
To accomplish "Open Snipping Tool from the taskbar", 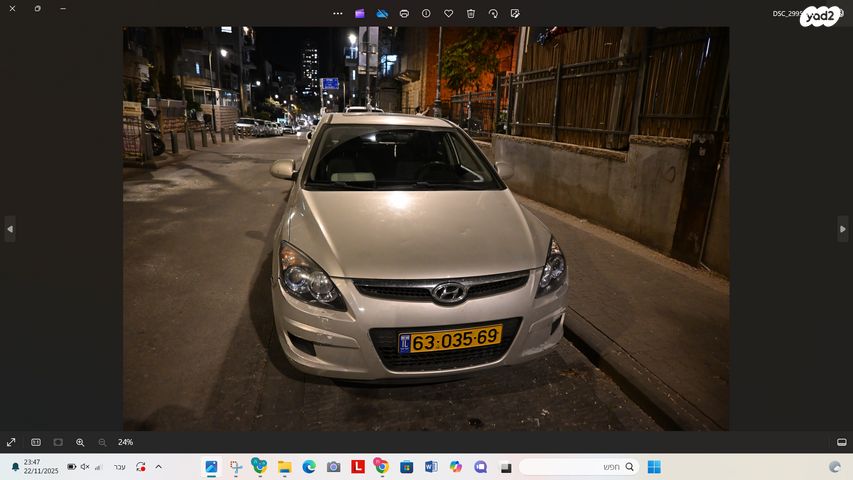I will tap(236, 467).
